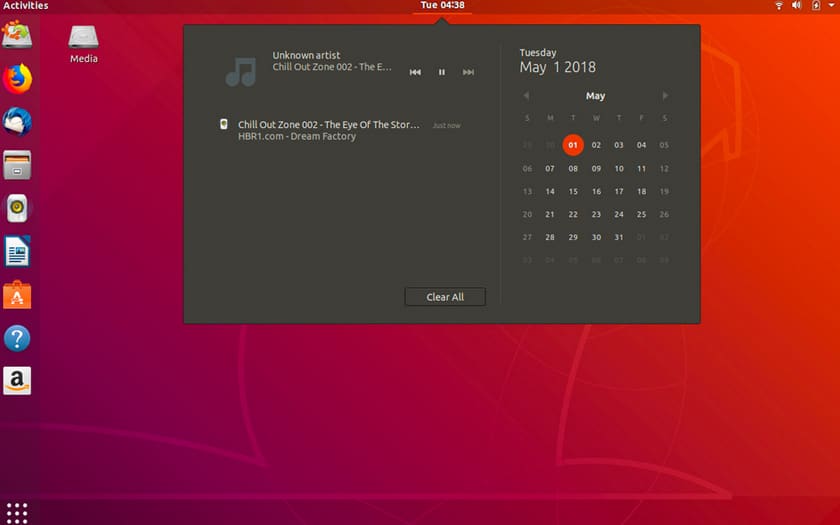Select May 15 in the calendar
840x525 pixels.
(x=573, y=191)
